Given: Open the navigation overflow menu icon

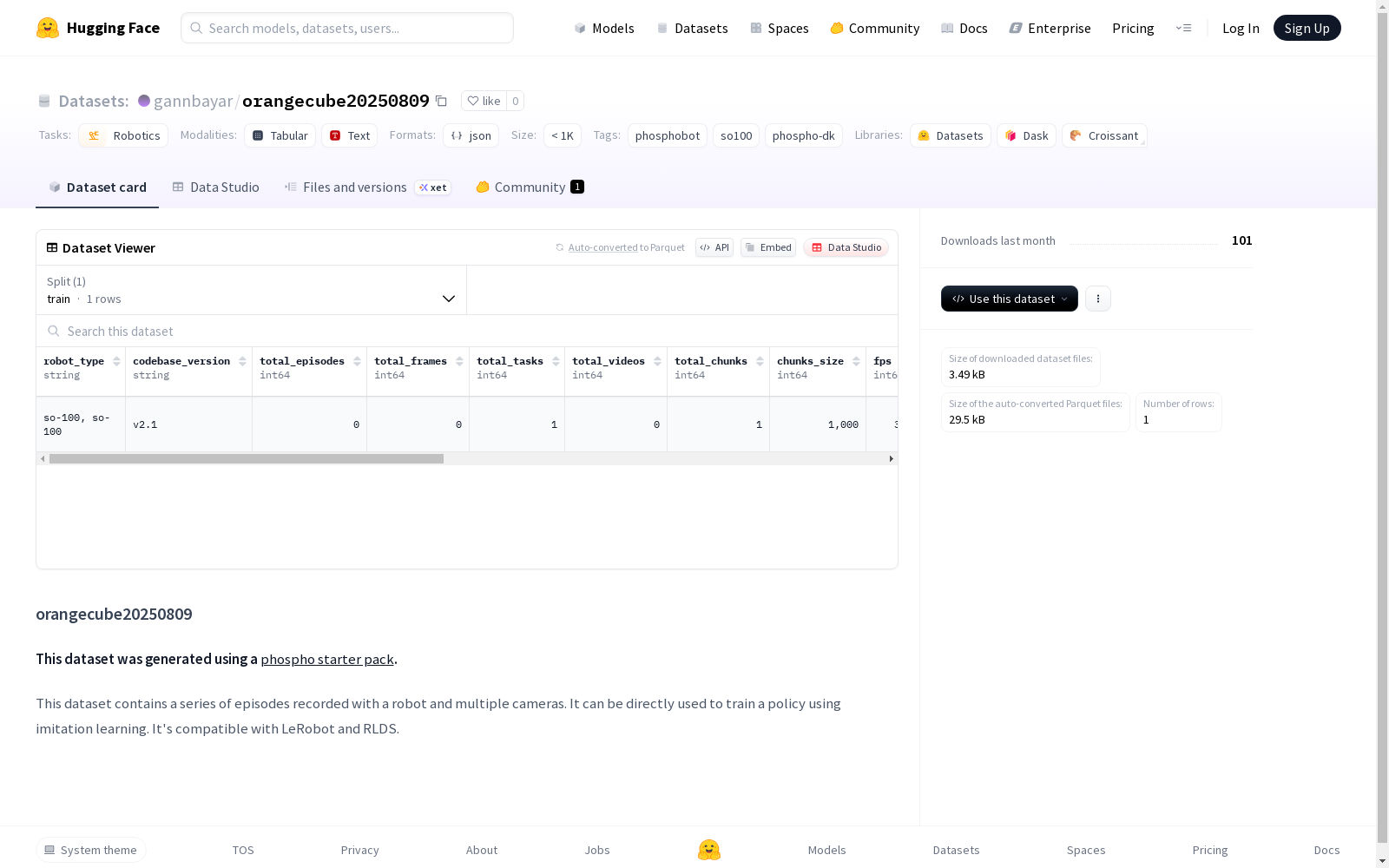Looking at the screenshot, I should point(1183,28).
